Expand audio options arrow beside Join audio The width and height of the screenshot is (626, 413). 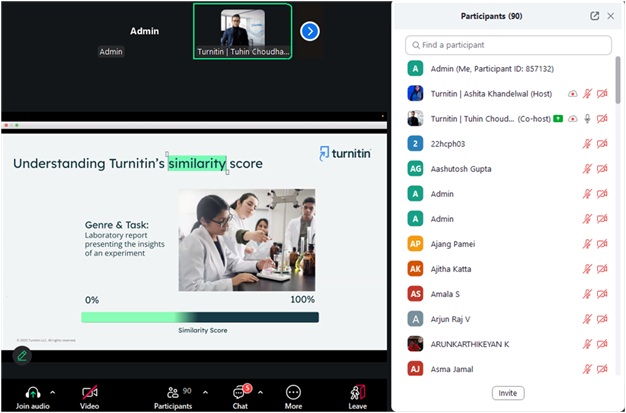tap(52, 393)
